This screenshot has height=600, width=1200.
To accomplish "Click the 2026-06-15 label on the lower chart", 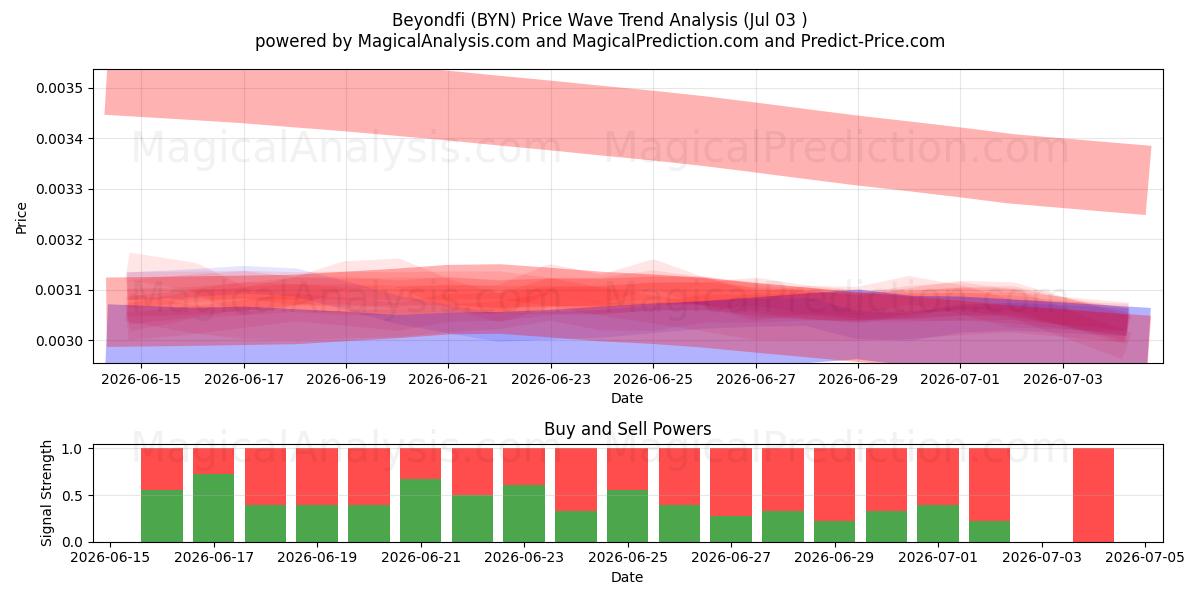I will click(110, 559).
